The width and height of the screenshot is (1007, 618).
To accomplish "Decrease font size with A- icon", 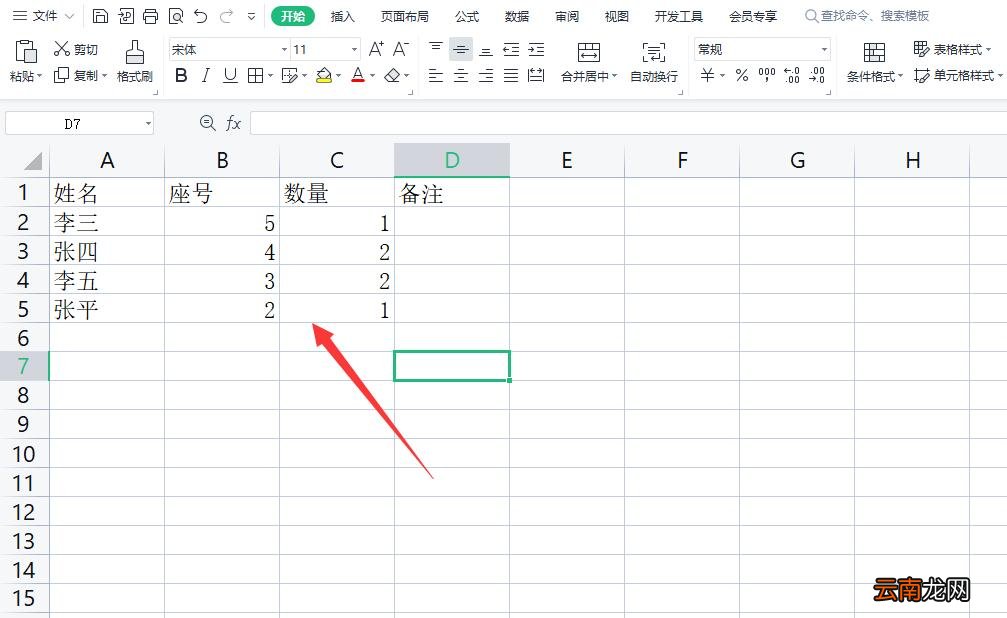I will [401, 49].
